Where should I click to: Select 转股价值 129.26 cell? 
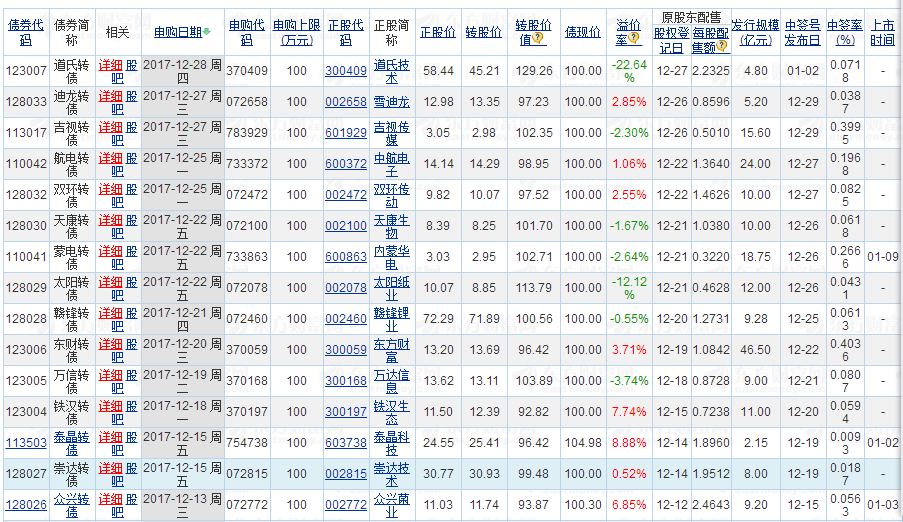click(533, 71)
